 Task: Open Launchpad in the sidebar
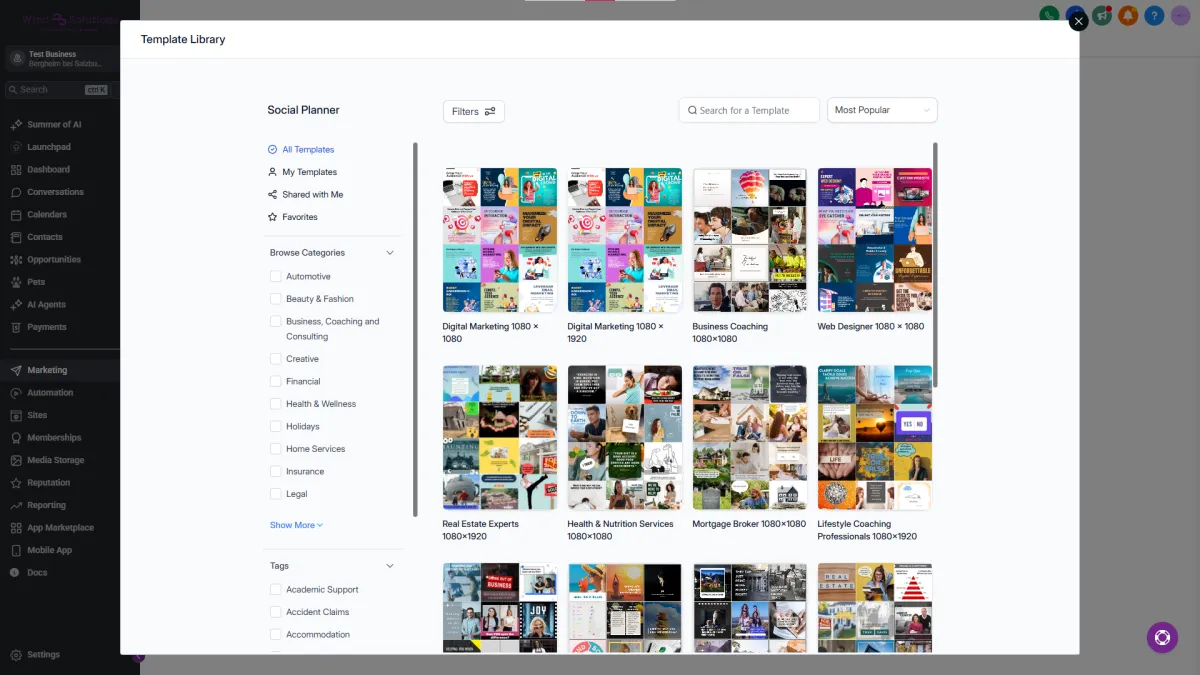pyautogui.click(x=48, y=147)
